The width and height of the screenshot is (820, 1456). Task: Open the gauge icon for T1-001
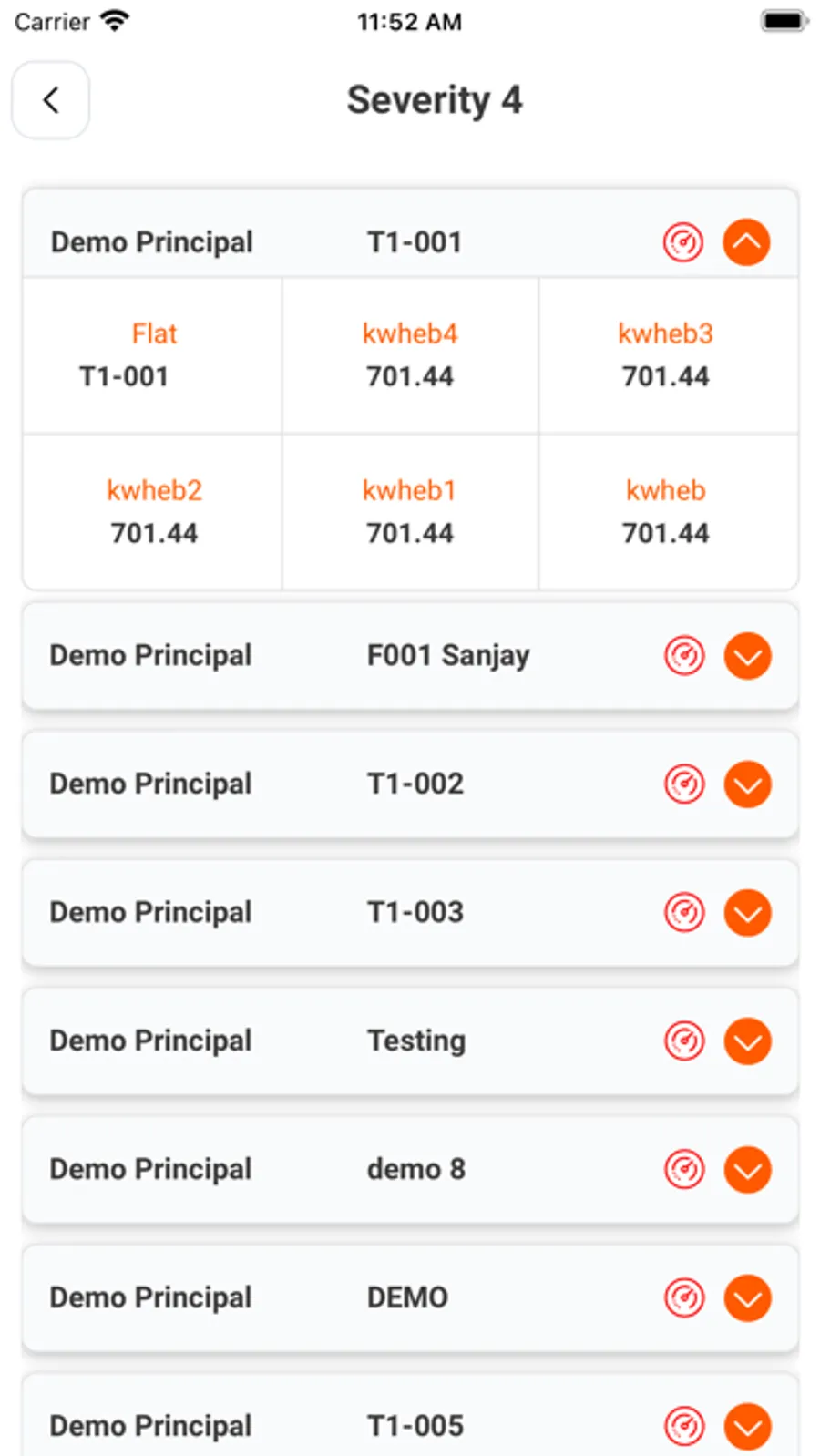click(683, 242)
